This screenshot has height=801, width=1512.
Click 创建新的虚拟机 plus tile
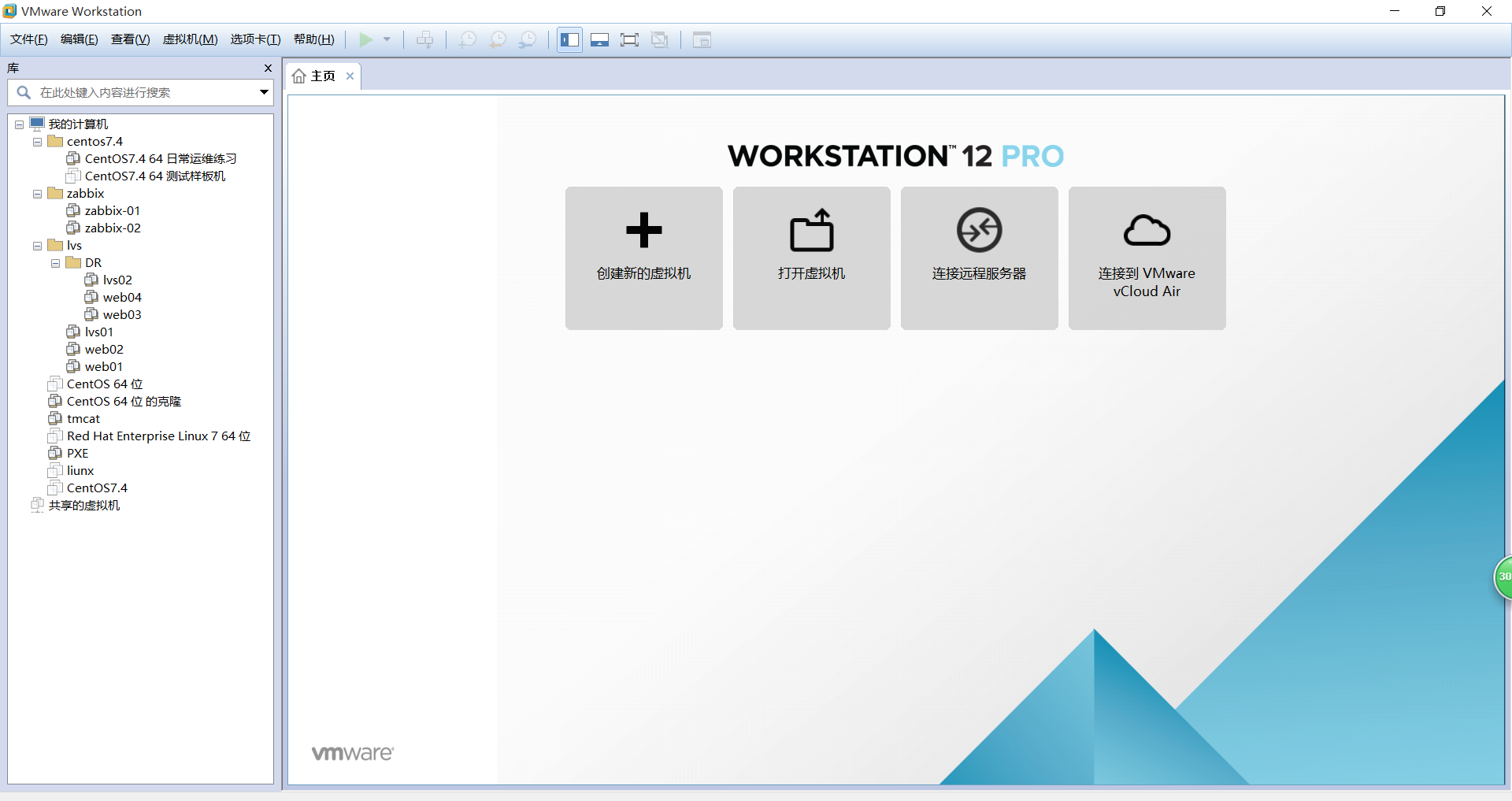click(643, 258)
